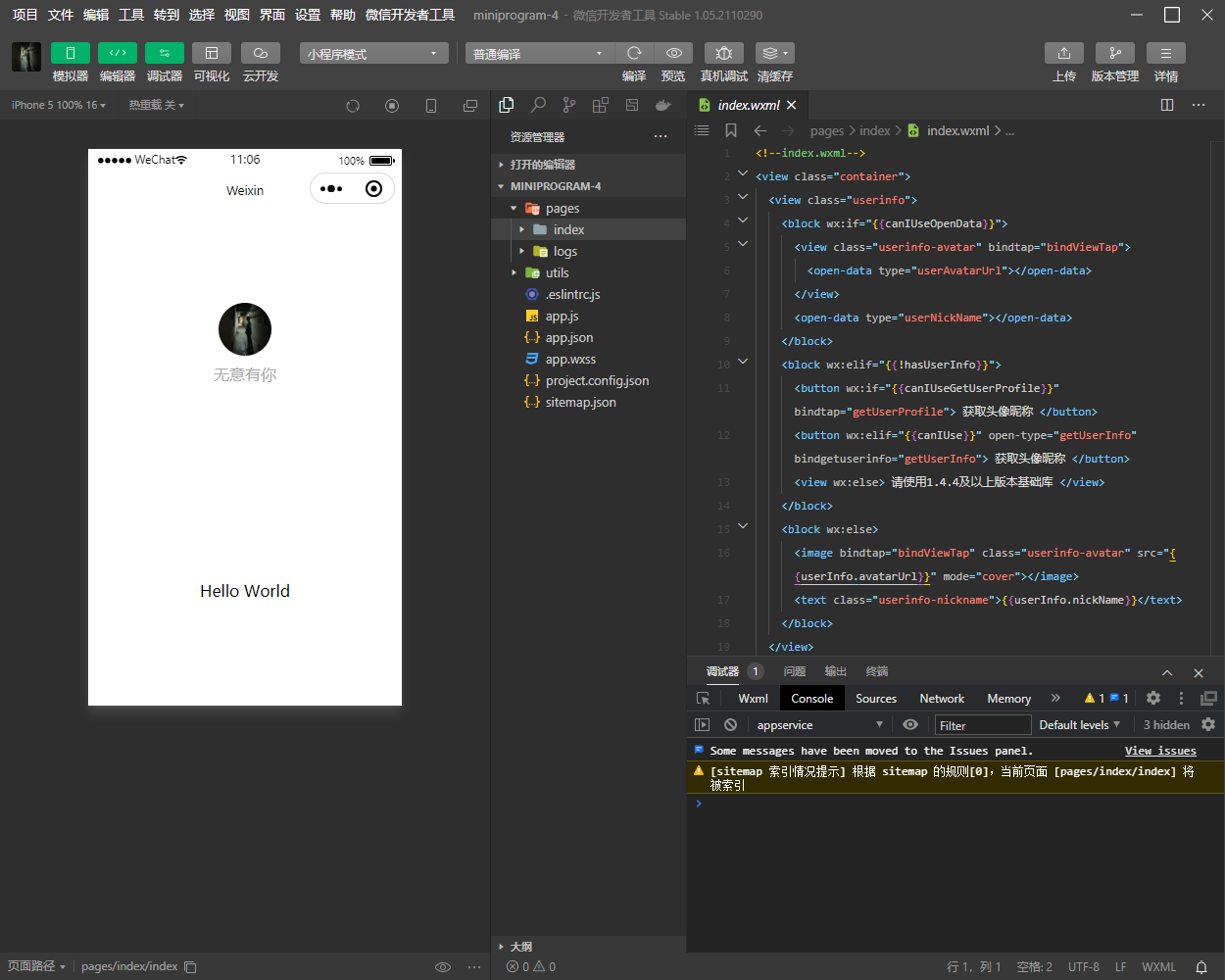Toggle the editor panel button
Screen dimensions: 1225x980
[118, 53]
